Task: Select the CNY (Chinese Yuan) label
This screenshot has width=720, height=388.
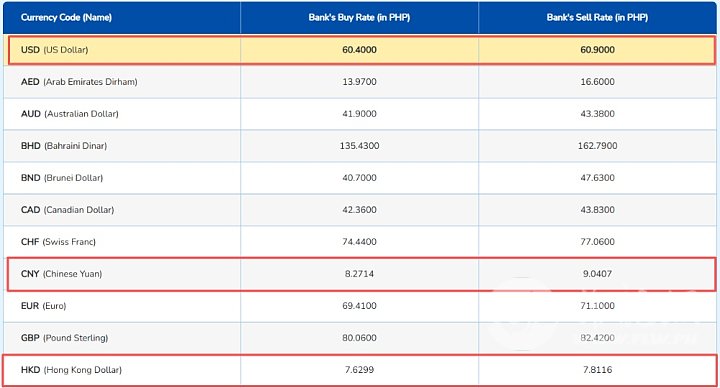Action: pyautogui.click(x=62, y=274)
